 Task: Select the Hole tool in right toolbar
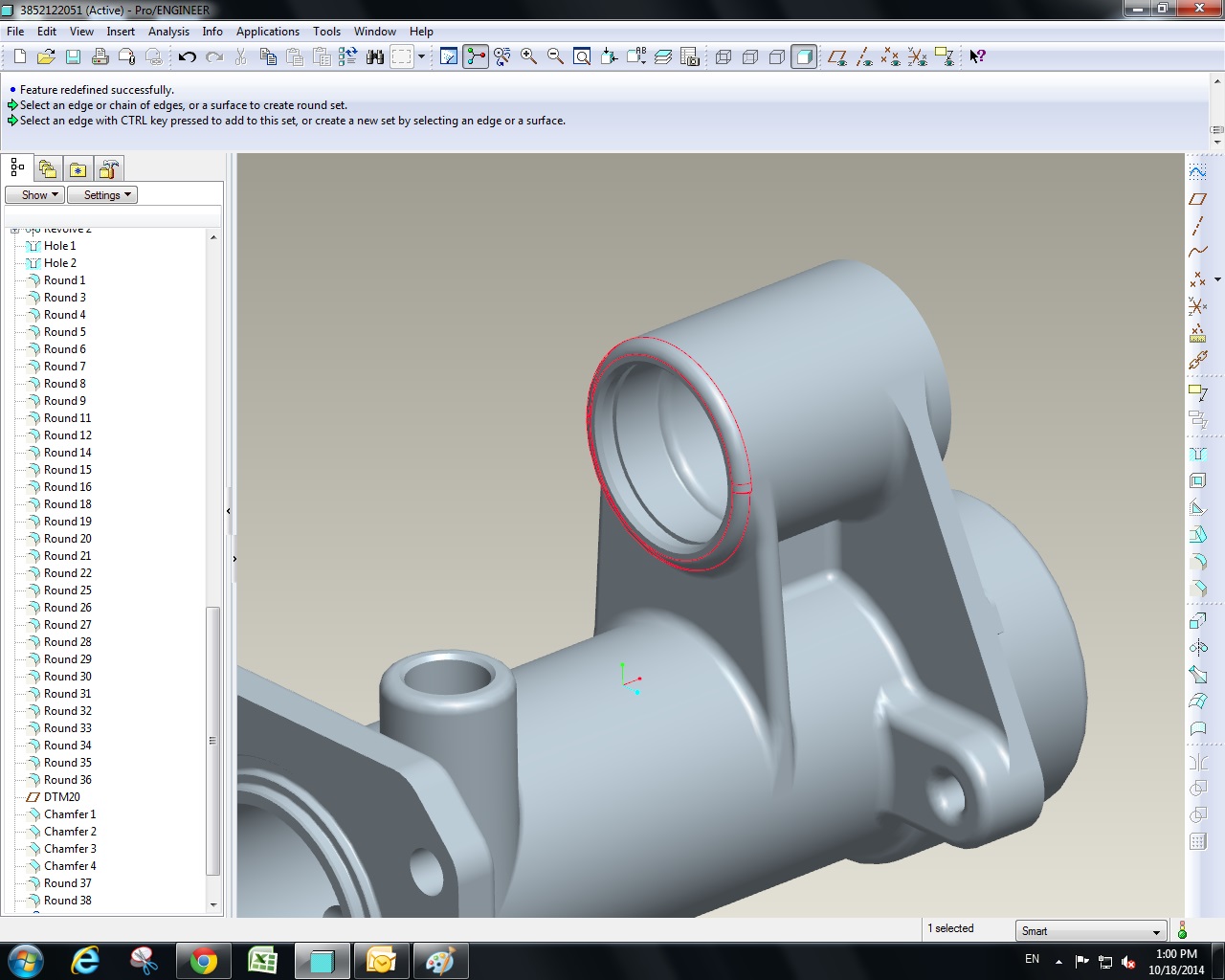coord(1197,454)
